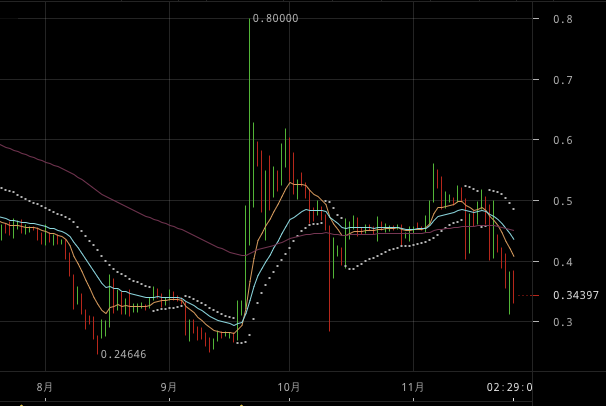Click the 0.8 price axis label
The width and height of the screenshot is (606, 406).
563,19
